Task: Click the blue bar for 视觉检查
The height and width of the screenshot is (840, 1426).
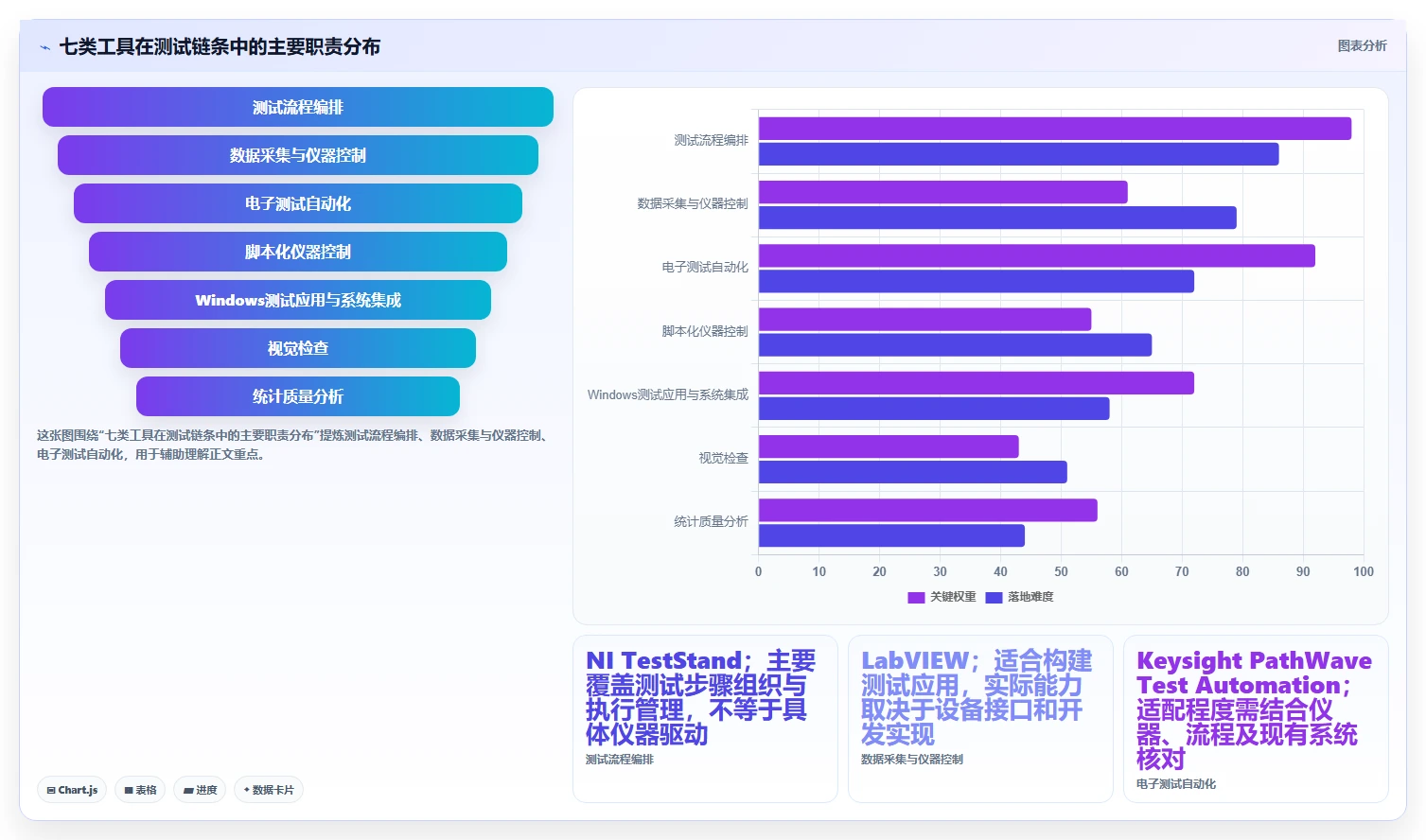Action: [x=913, y=472]
